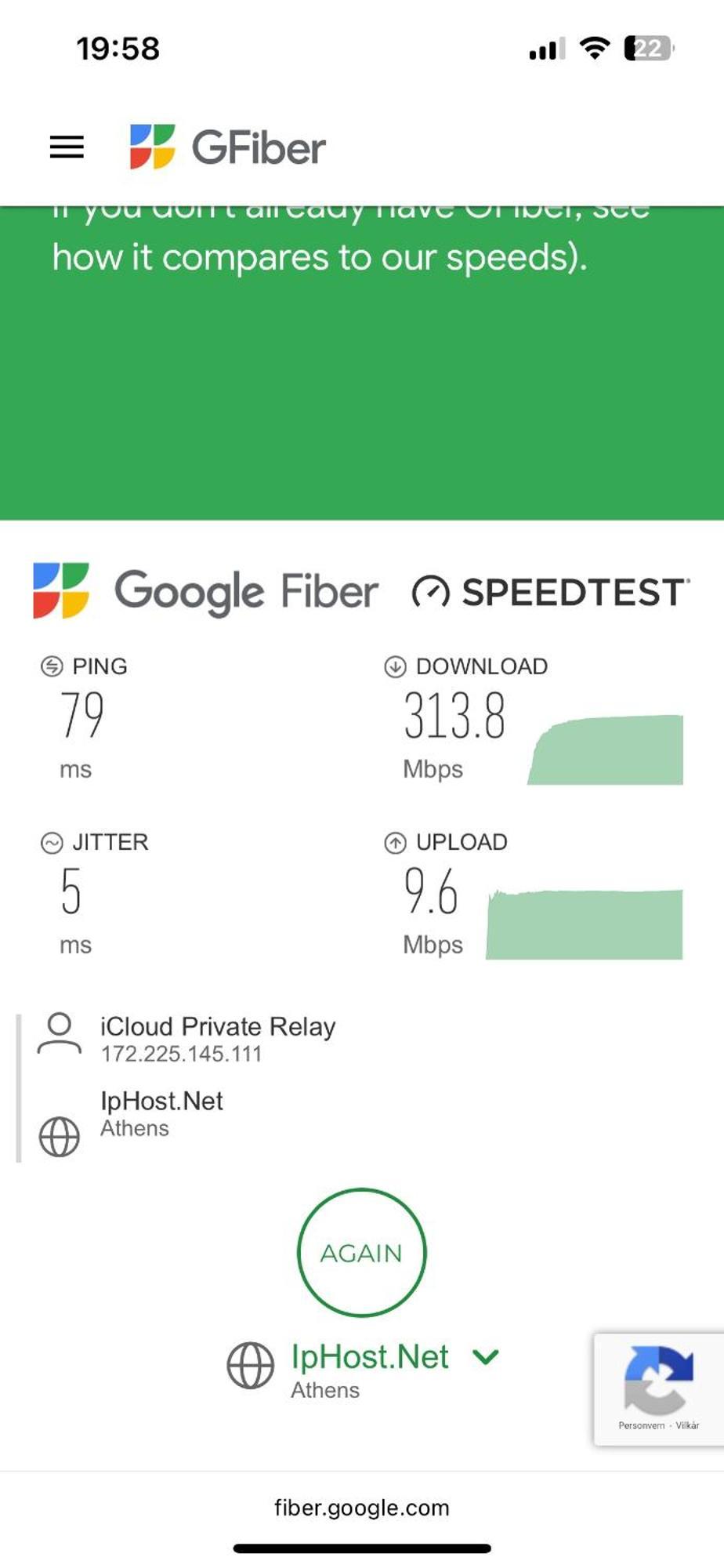Select the green IpHost.Net server name
The image size is (724, 1568).
370,1356
